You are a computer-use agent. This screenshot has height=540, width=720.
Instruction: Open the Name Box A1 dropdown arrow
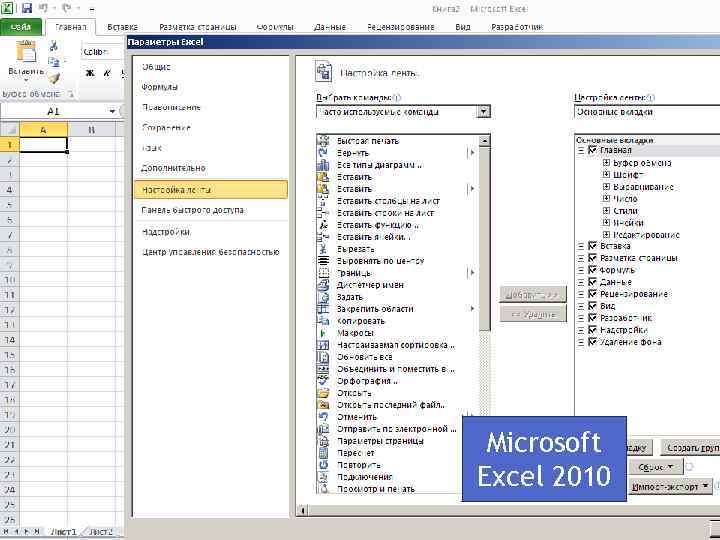coord(112,111)
